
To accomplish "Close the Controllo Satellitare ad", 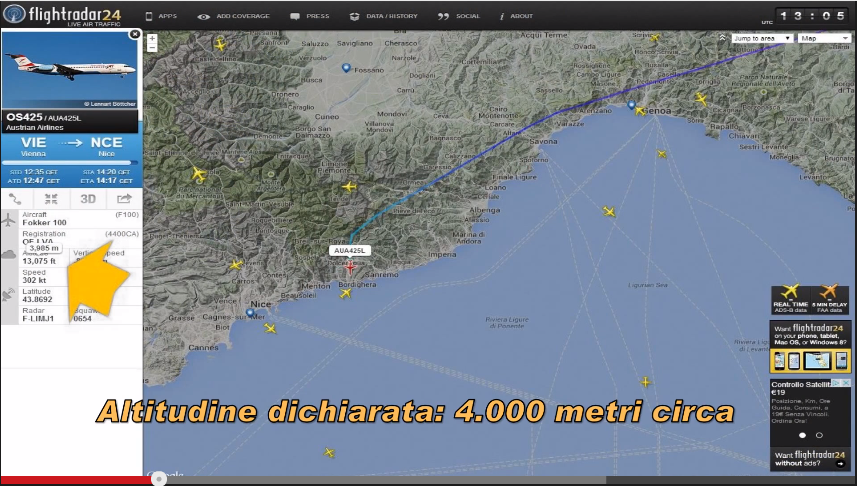I will pos(846,383).
